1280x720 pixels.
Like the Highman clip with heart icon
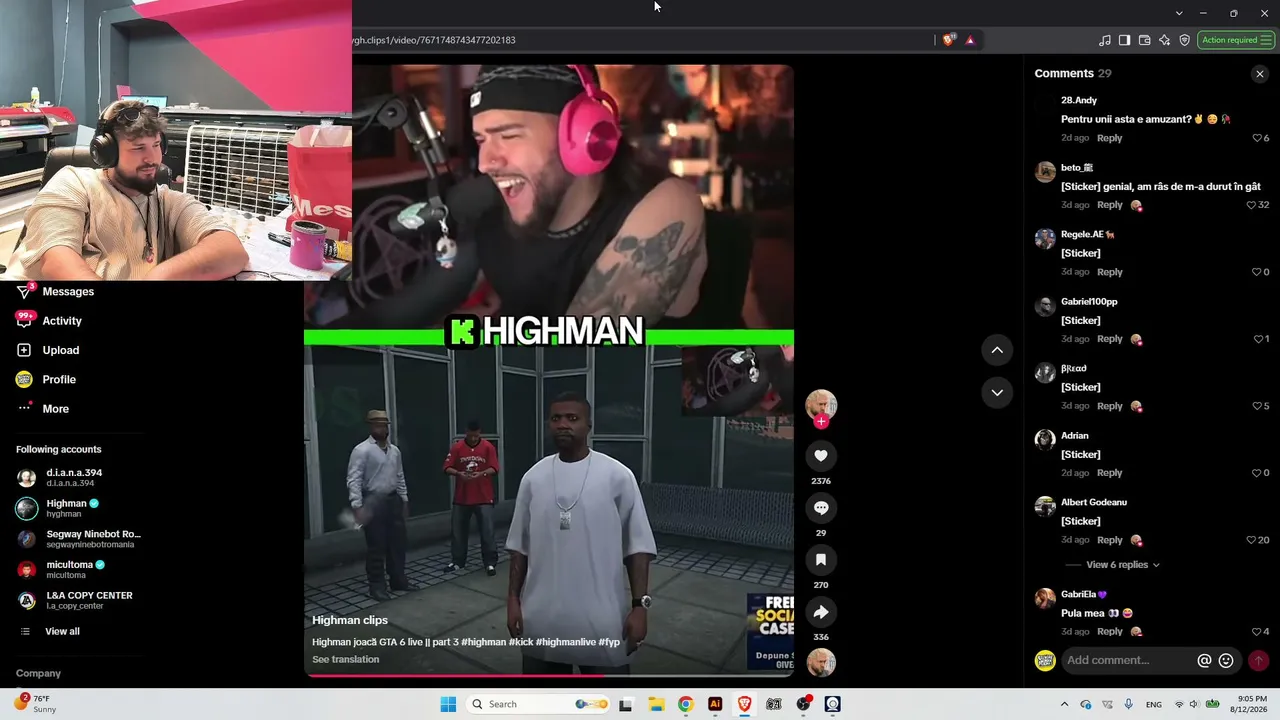click(x=821, y=456)
